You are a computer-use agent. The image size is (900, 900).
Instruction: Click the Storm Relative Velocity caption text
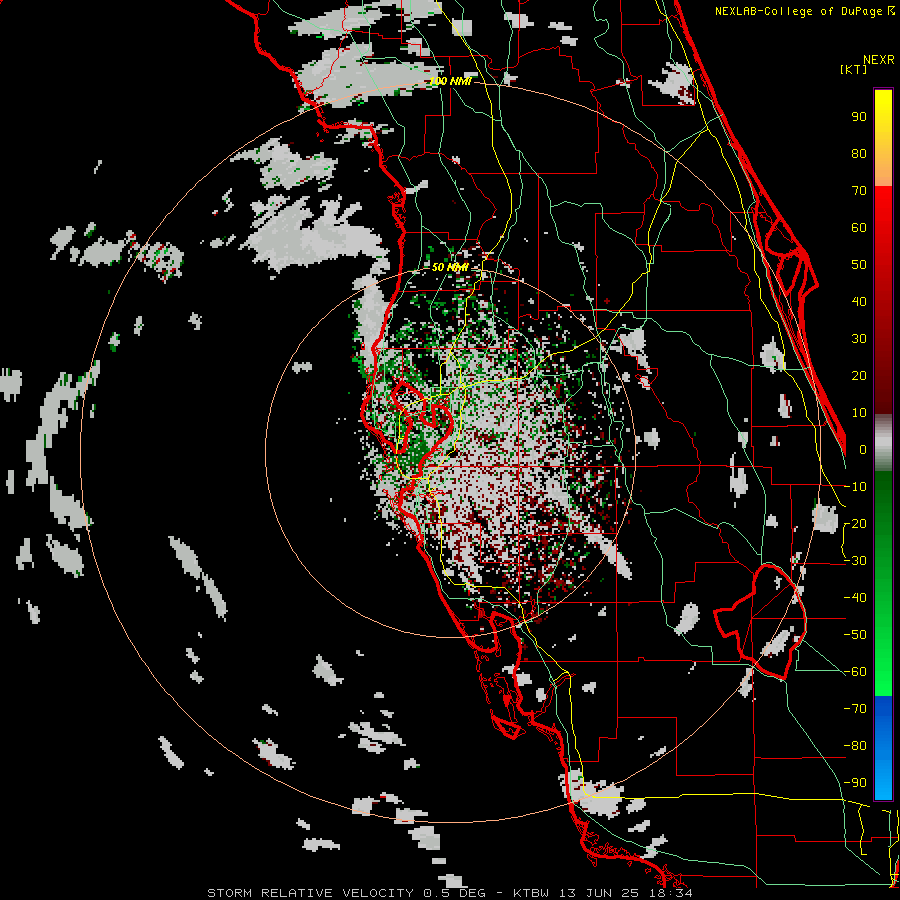pos(449,893)
